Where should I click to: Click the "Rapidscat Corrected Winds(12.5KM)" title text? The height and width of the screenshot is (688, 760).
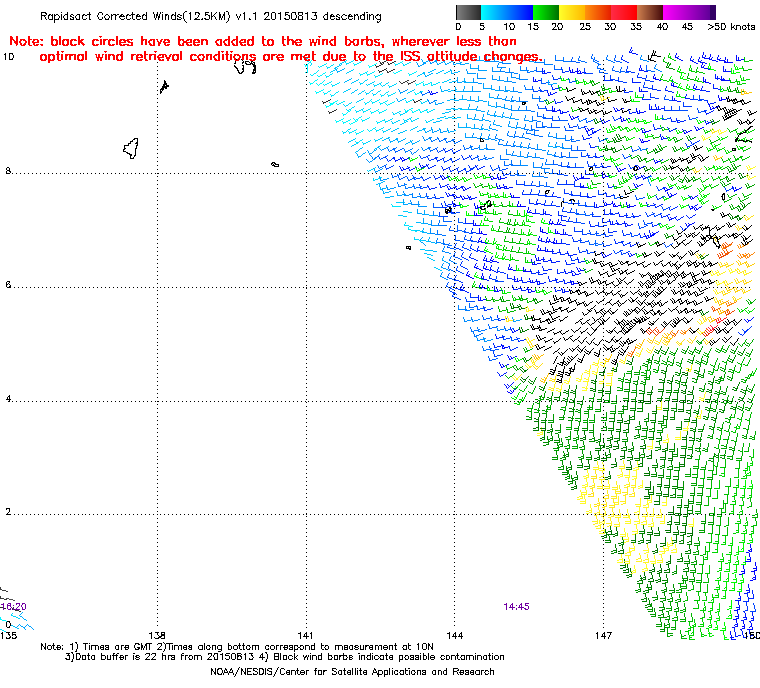[x=135, y=16]
